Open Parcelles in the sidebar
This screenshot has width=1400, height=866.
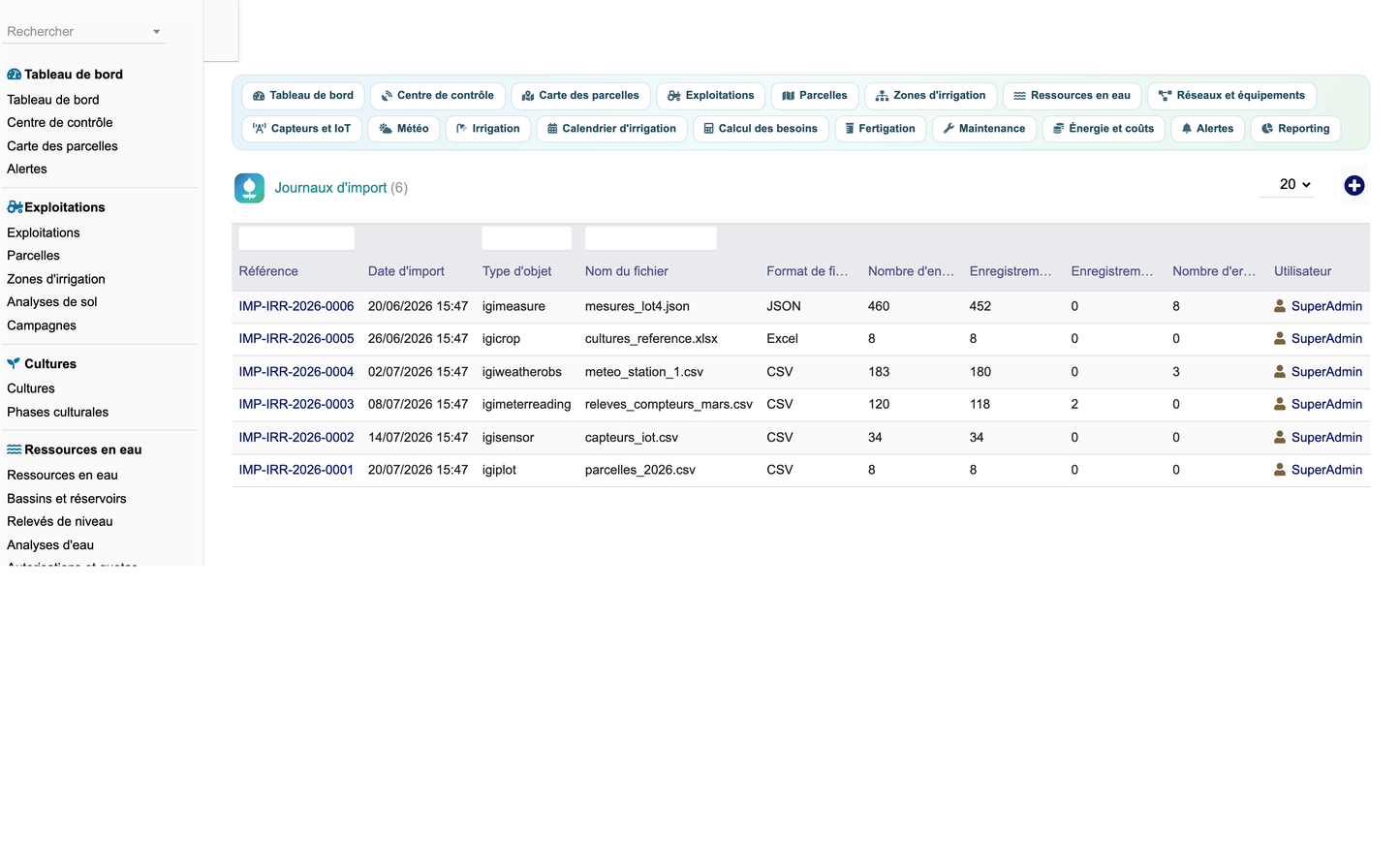tap(33, 256)
